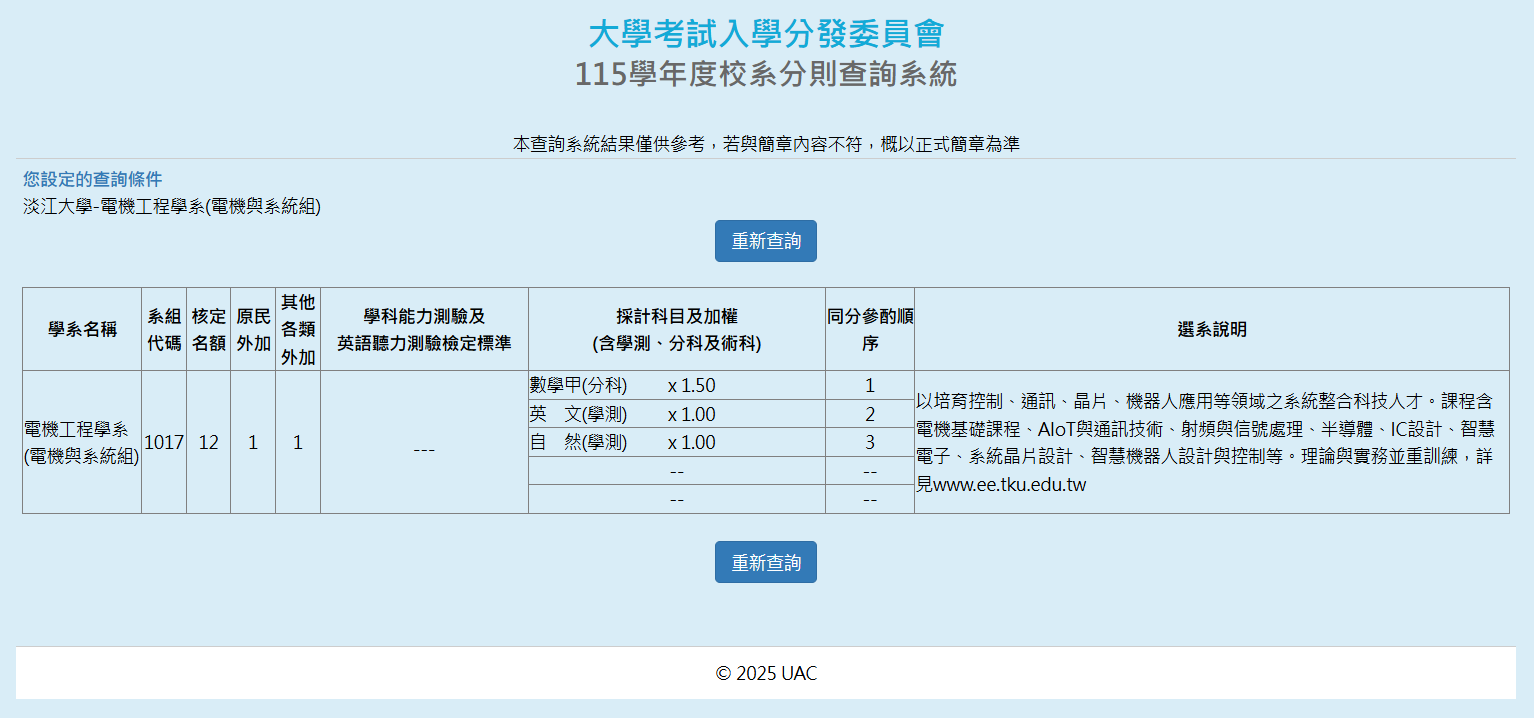This screenshot has width=1534, height=718.
Task: Select the 自然(學測) subject row
Action: [x=623, y=442]
